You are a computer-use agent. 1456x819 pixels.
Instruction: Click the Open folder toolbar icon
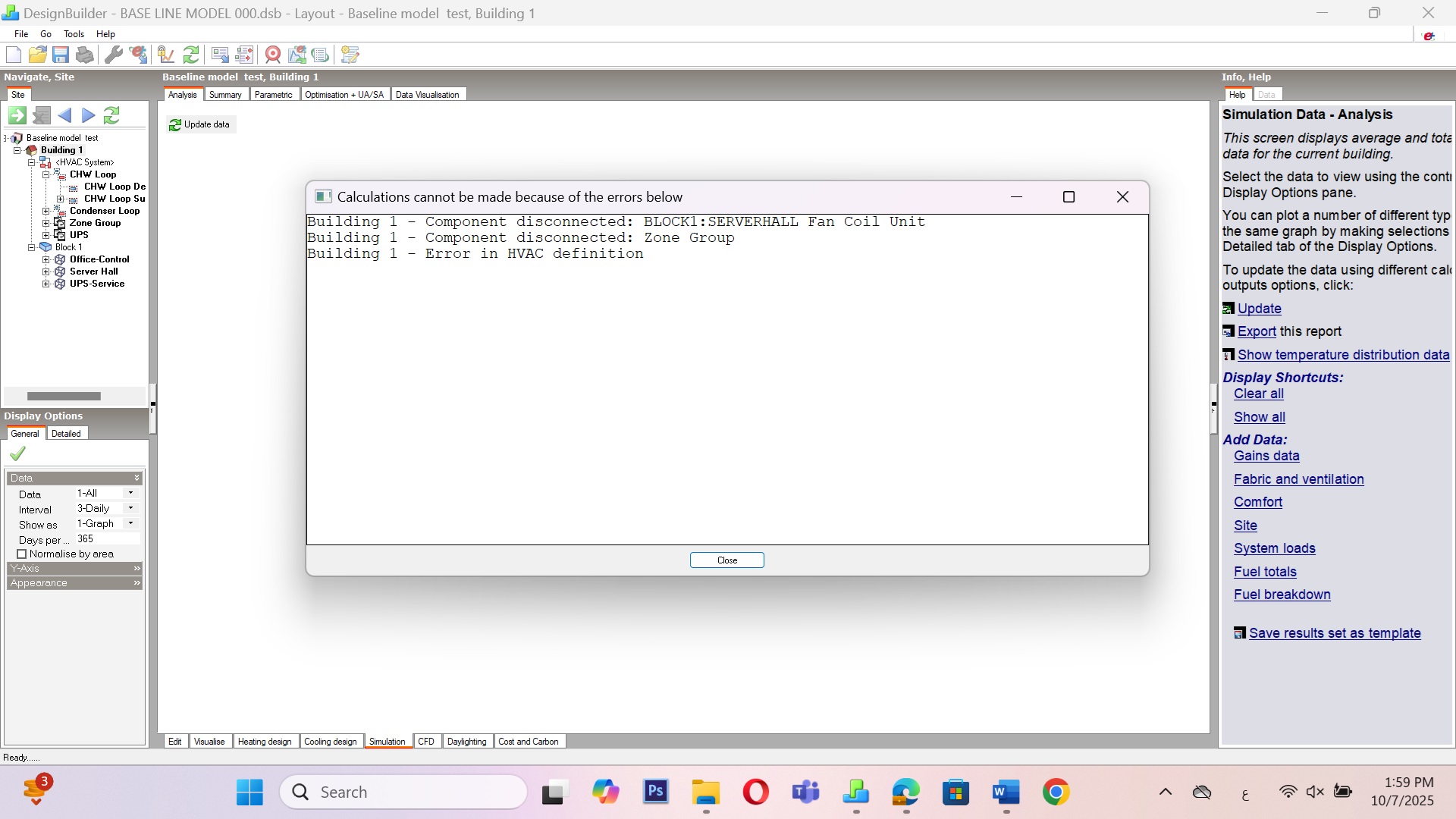37,55
